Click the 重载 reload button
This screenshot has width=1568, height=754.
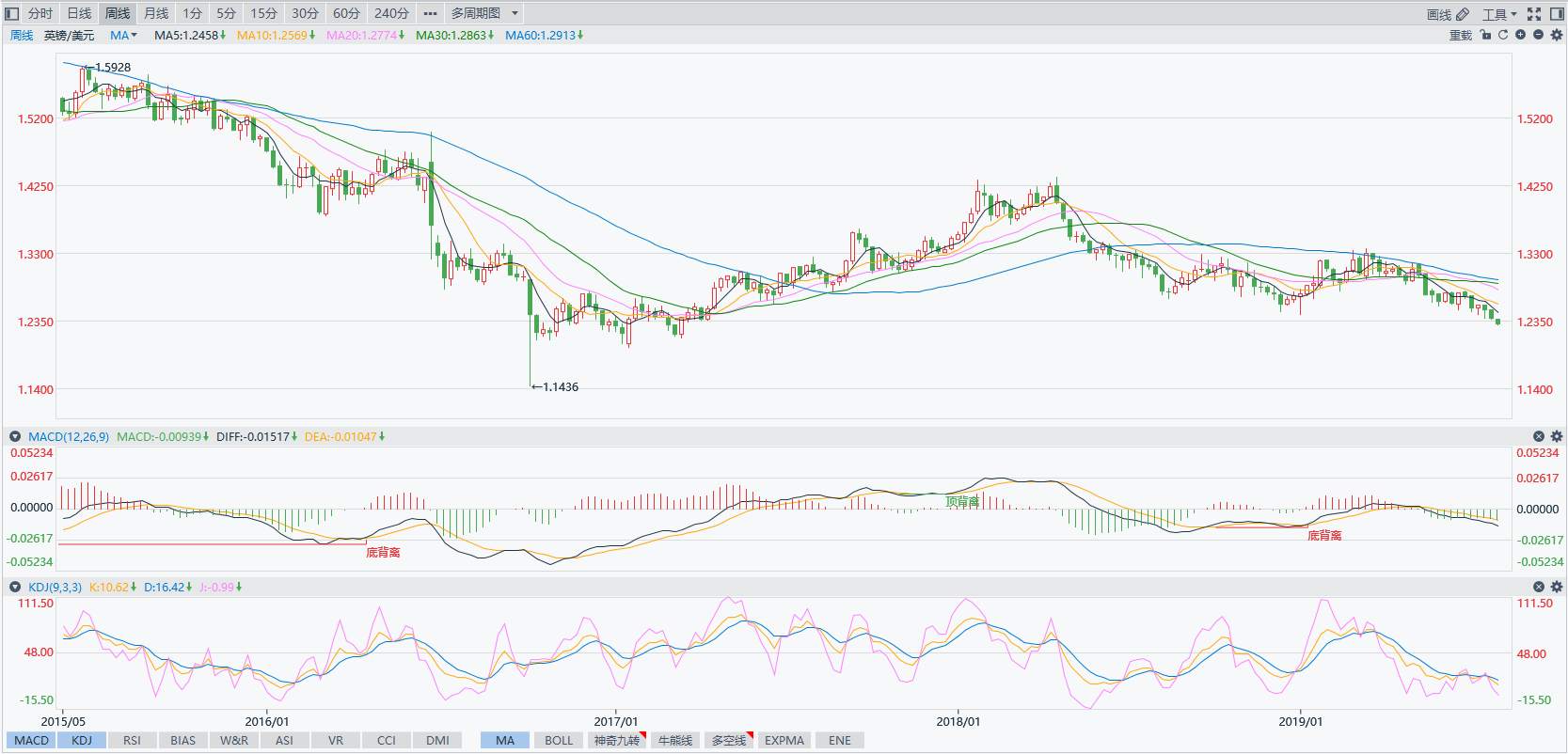click(1461, 35)
